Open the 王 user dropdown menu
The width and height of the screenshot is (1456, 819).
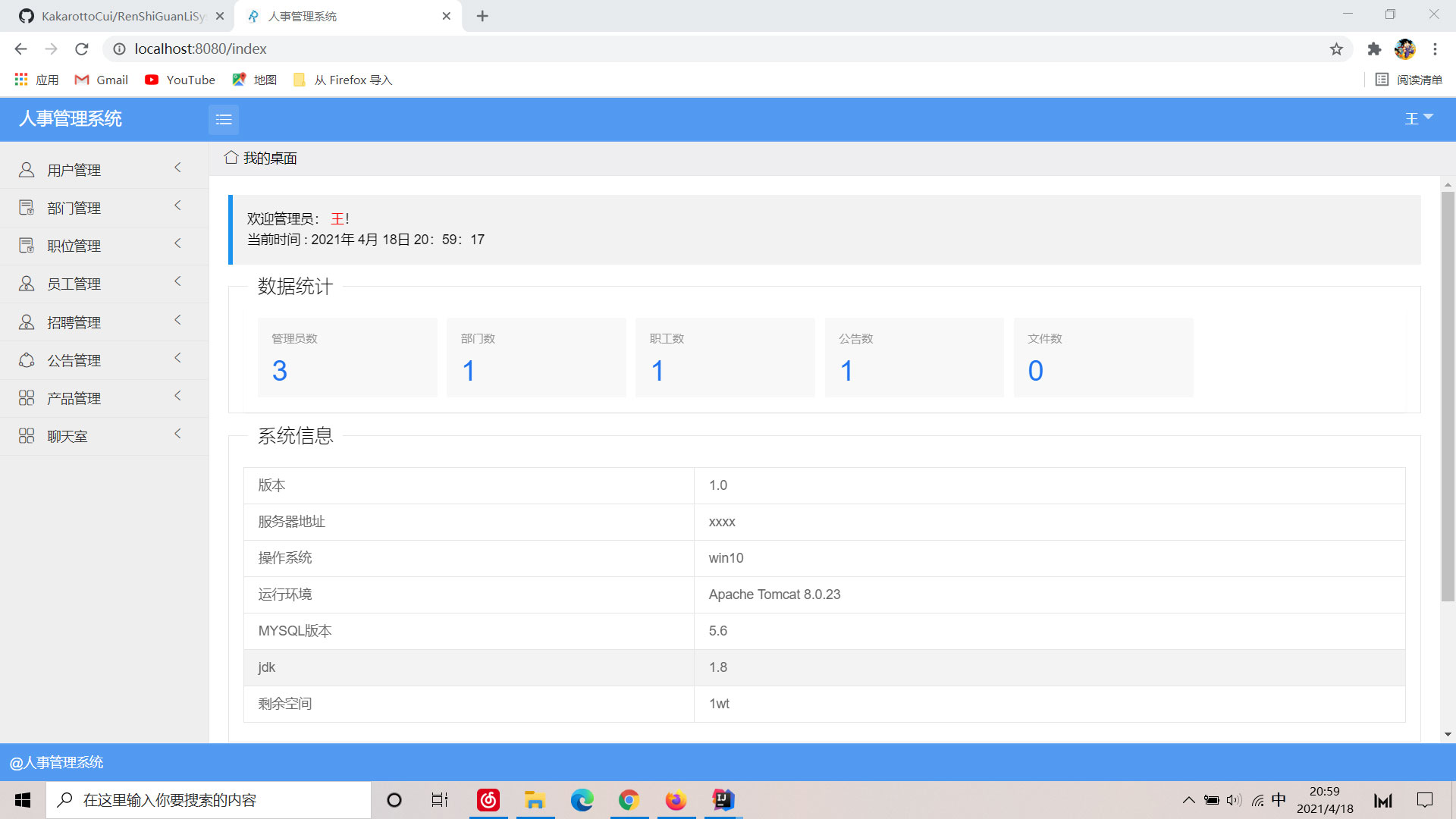click(x=1418, y=118)
